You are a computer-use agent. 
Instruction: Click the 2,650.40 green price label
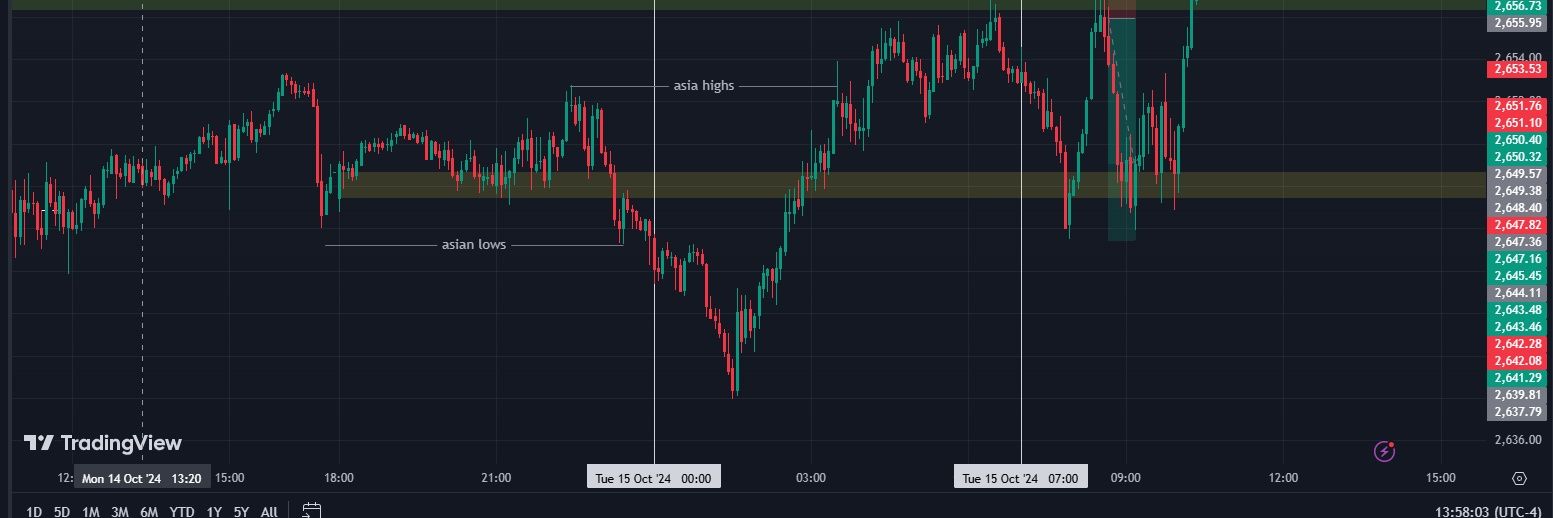coord(1518,139)
